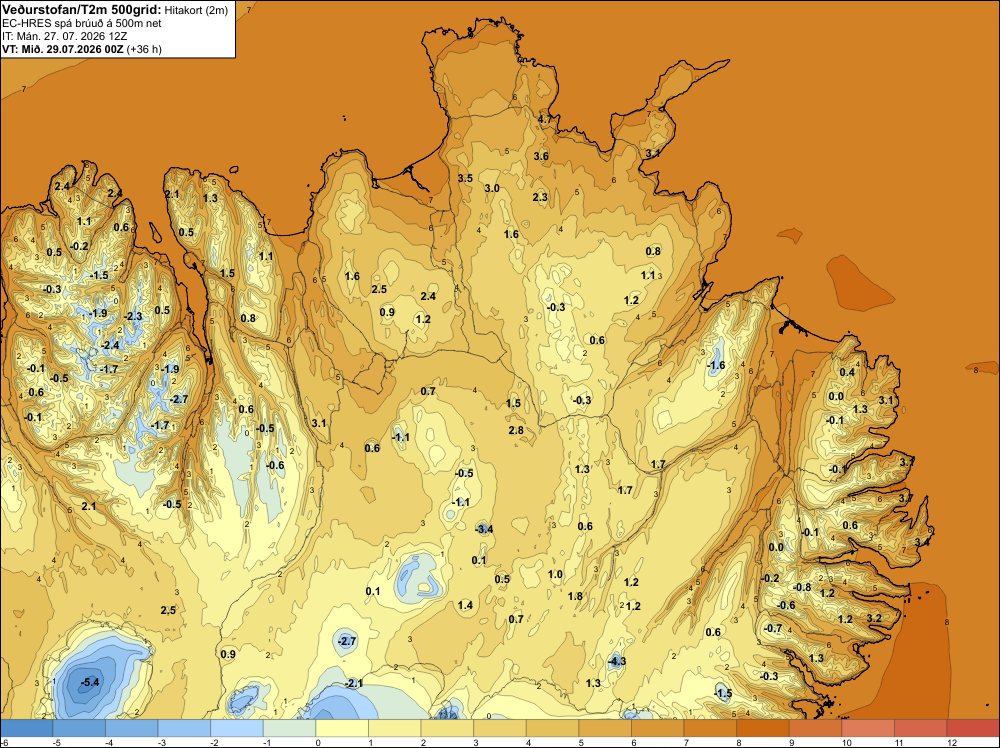Click the -0.8 temperature value
Image resolution: width=1000 pixels, height=748 pixels.
tap(802, 587)
